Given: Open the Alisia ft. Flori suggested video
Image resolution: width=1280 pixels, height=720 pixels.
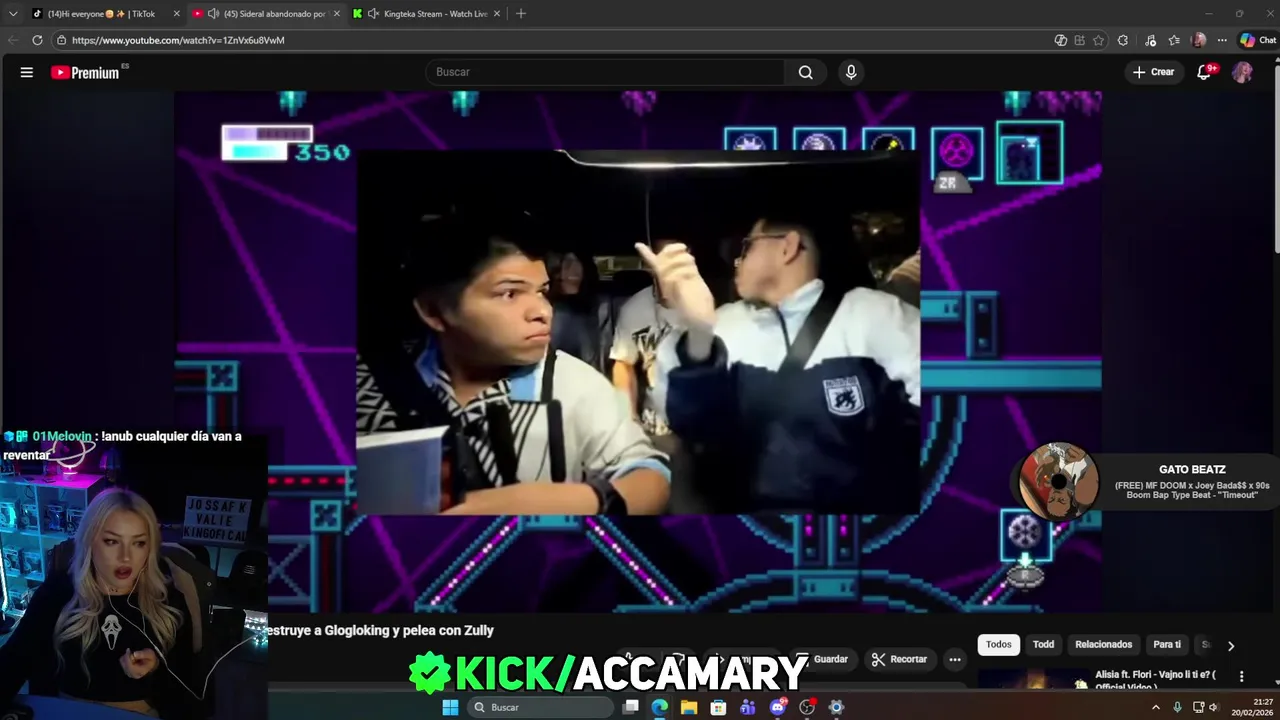Looking at the screenshot, I should (1155, 680).
